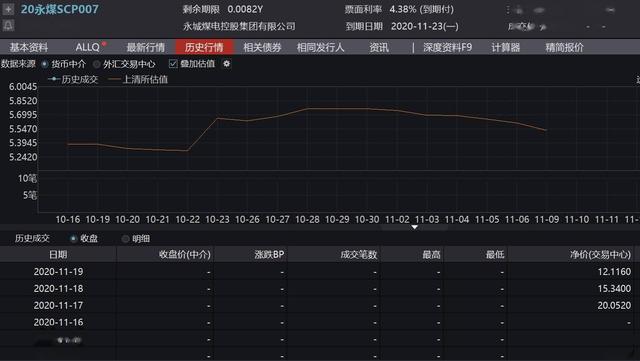Select the 2020-11-19 table row date

point(58,272)
